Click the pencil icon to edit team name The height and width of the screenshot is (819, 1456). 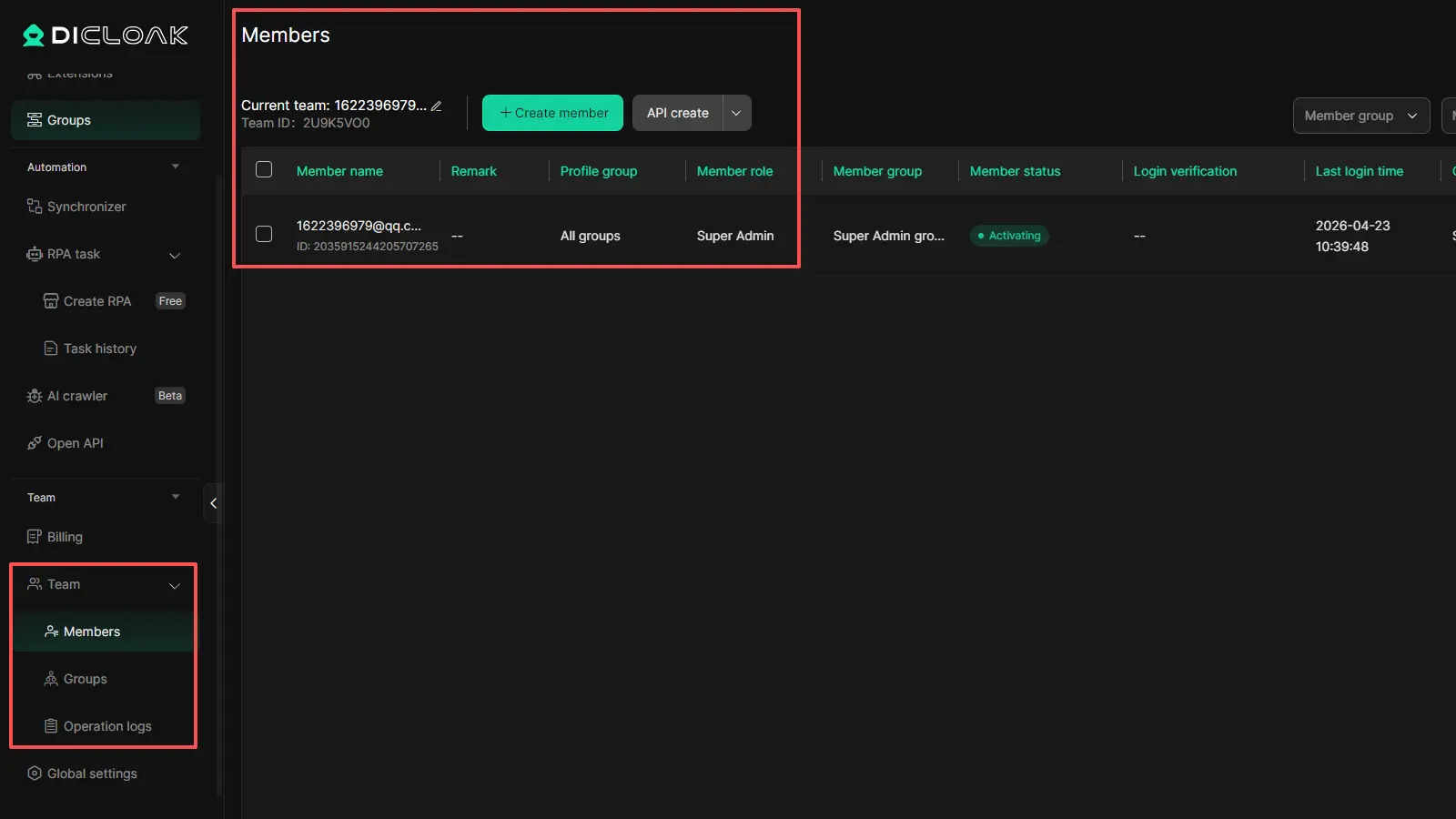(x=437, y=106)
